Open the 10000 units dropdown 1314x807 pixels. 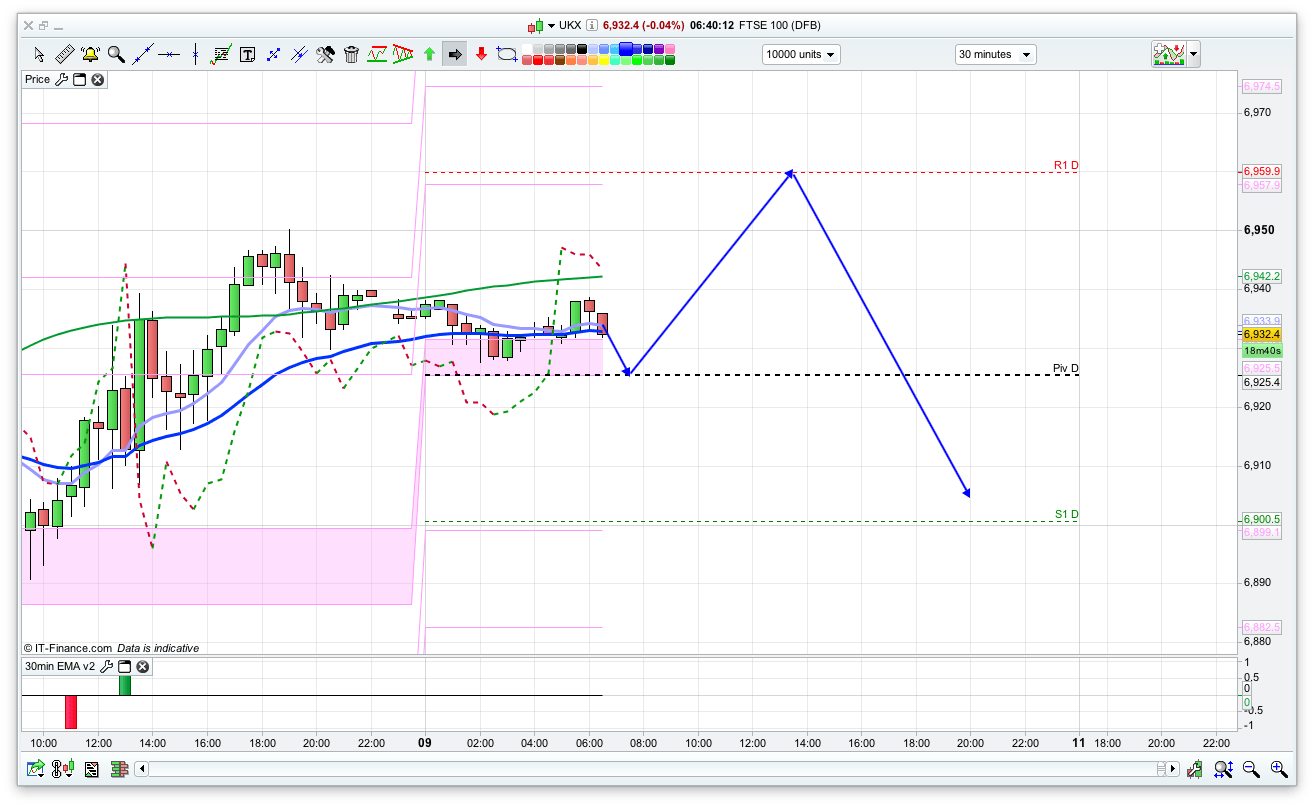(801, 54)
